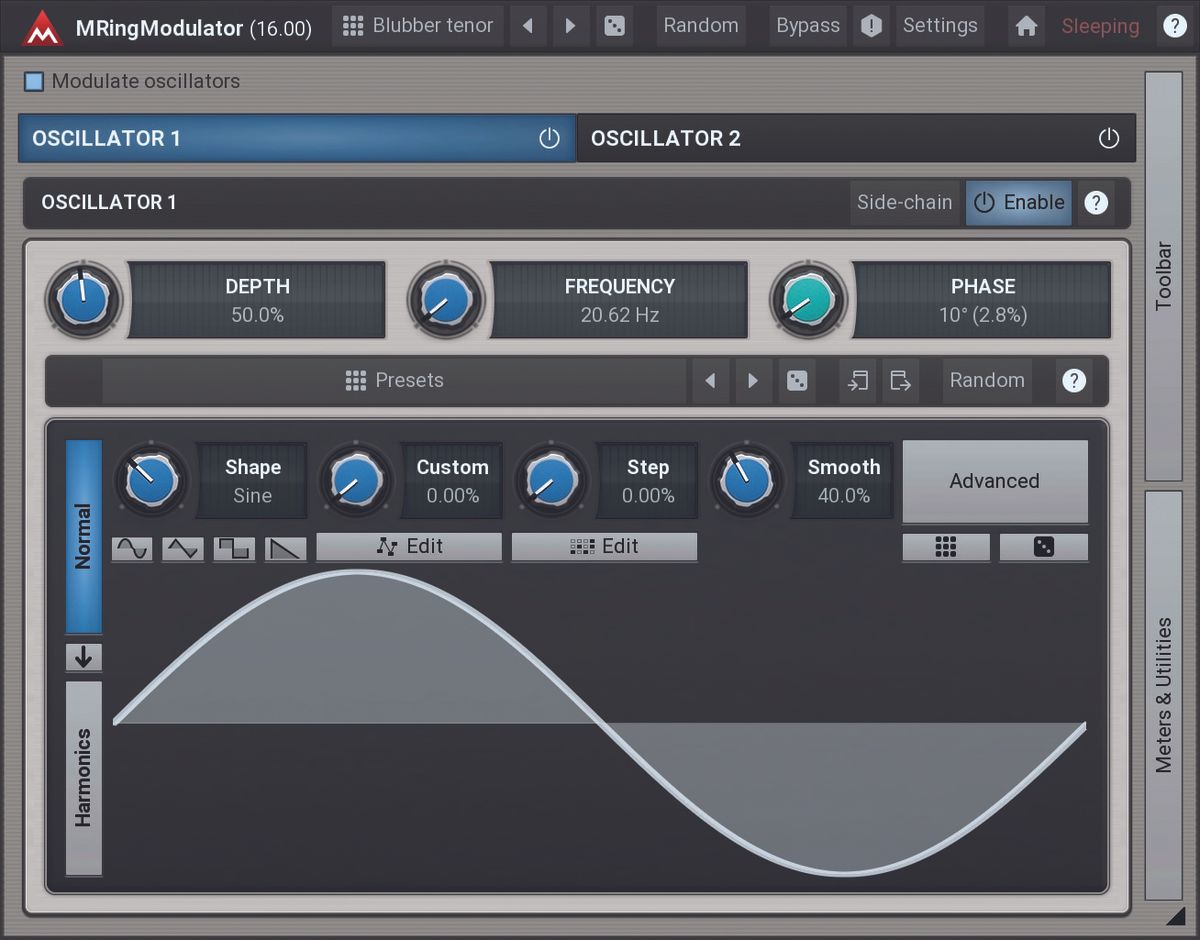Adjust the Frequency knob
1200x940 pixels.
447,300
